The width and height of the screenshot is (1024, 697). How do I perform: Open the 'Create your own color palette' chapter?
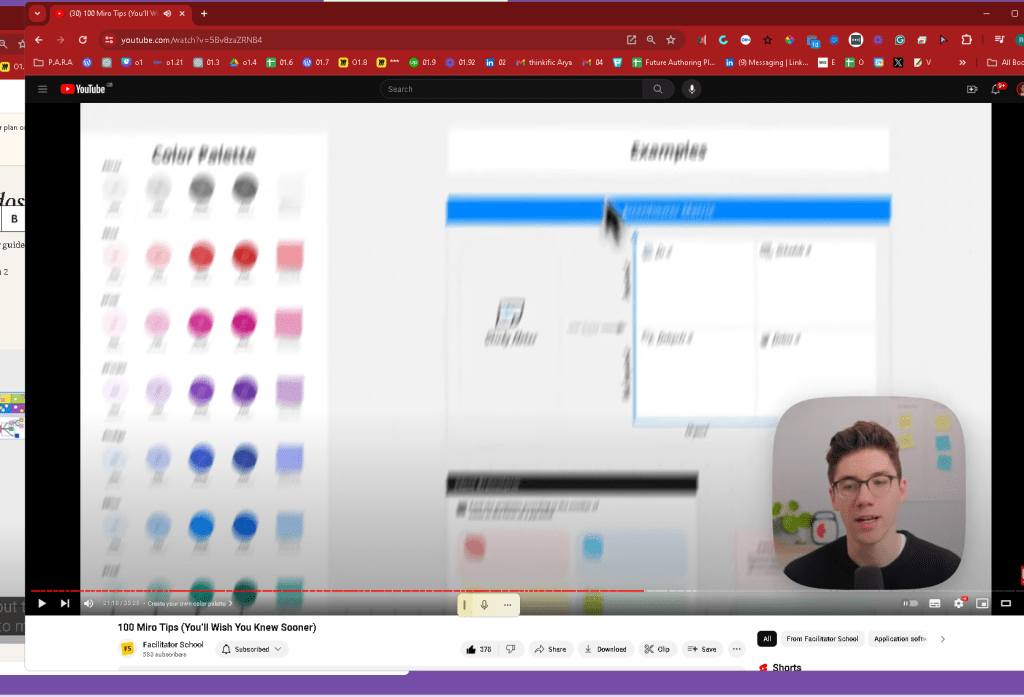pos(189,604)
